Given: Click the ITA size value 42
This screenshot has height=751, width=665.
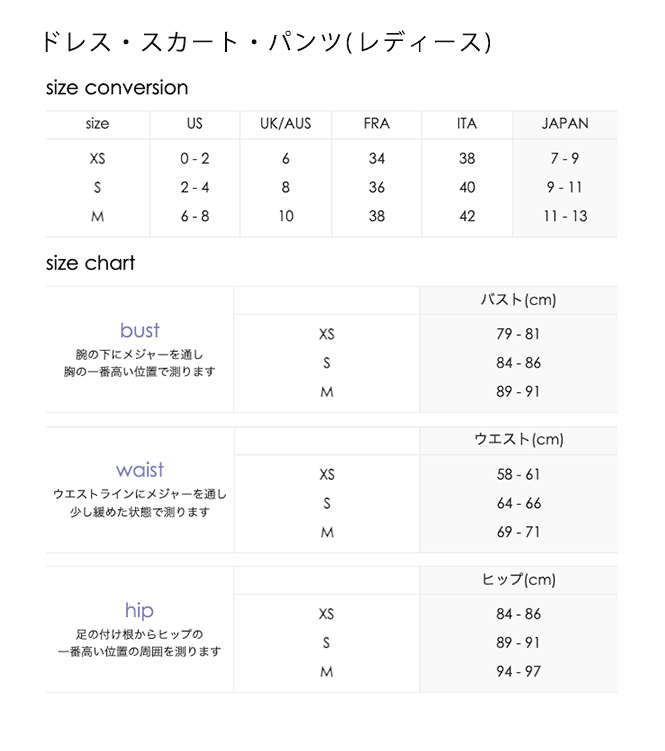Looking at the screenshot, I should 467,216.
